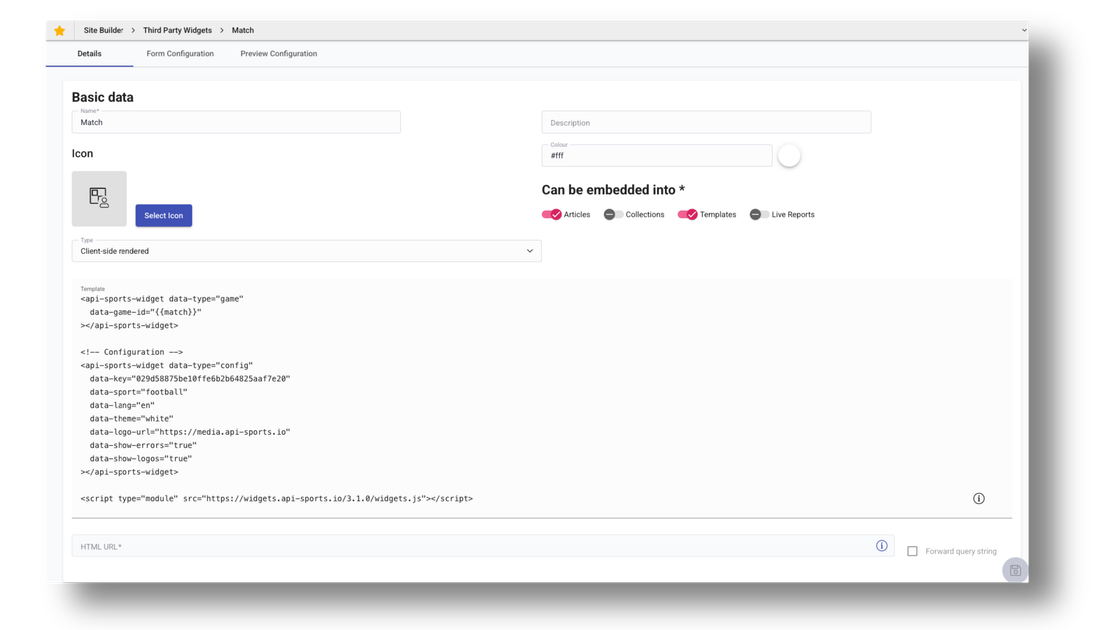Screen dimensions: 1104x630
Task: Open the info tooltip beside the template code
Action: click(x=979, y=497)
